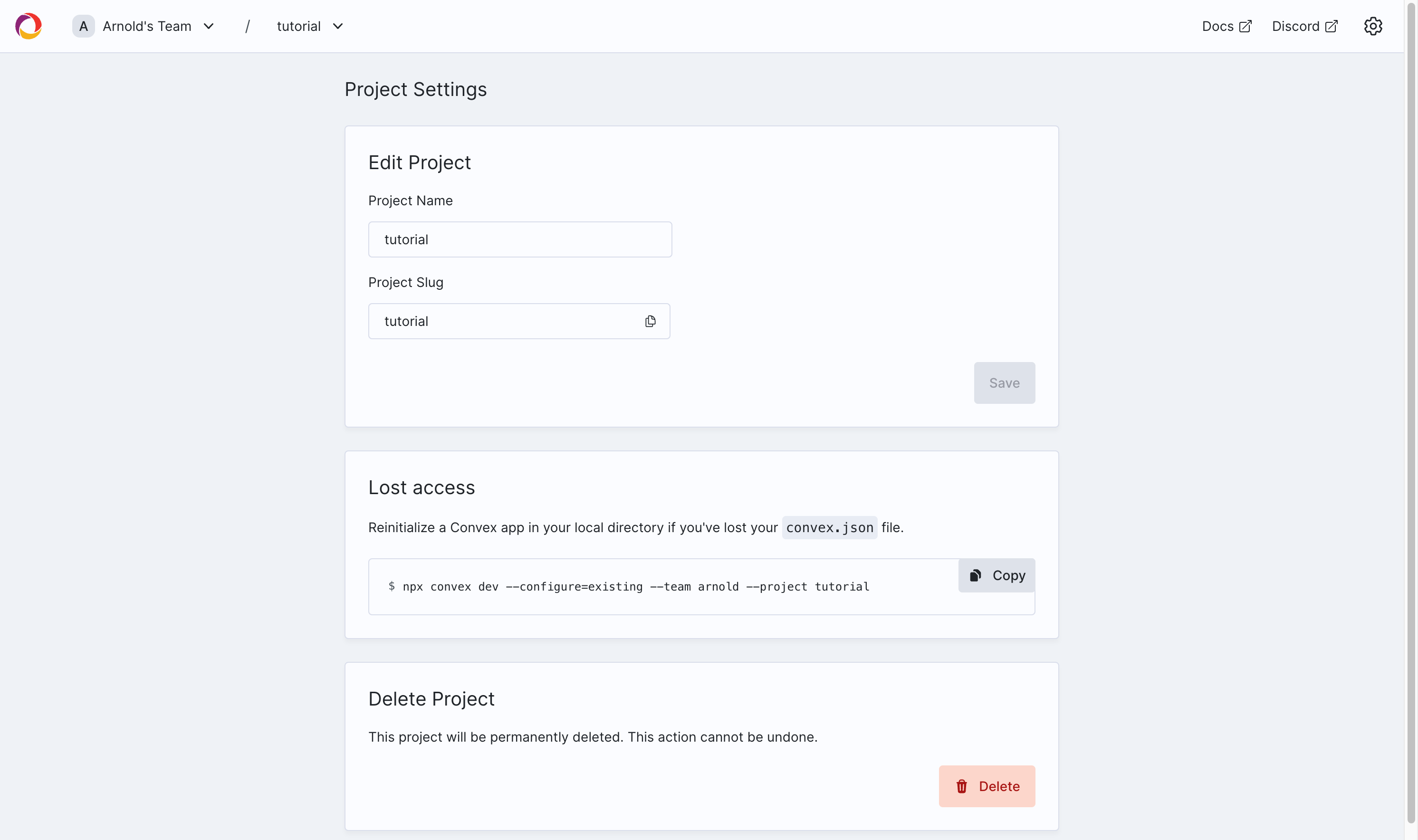This screenshot has height=840, width=1418.
Task: Click the breadcrumb slash separator
Action: 248,26
